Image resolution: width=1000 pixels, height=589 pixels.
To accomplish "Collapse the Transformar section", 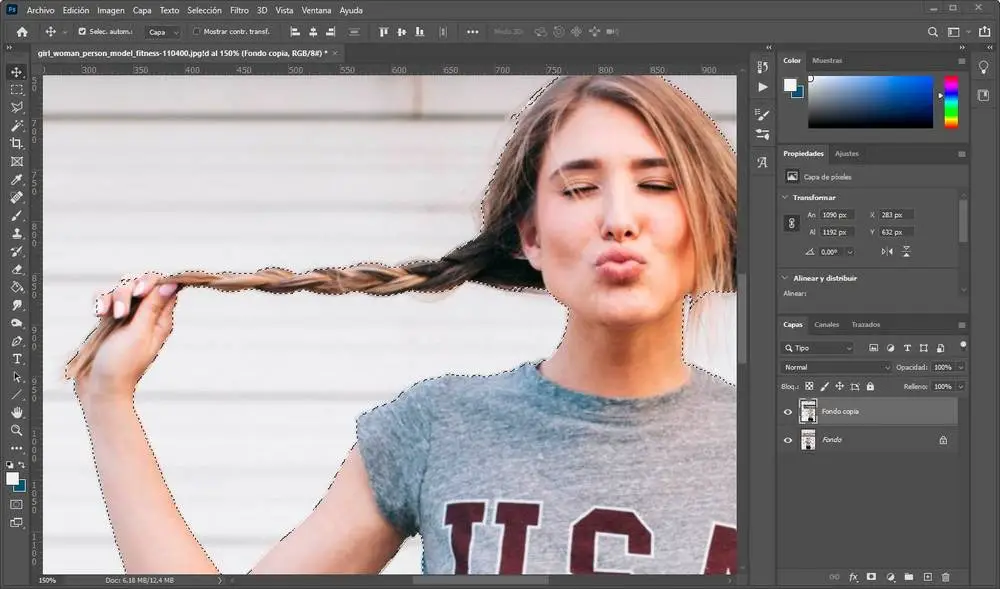I will coord(785,197).
